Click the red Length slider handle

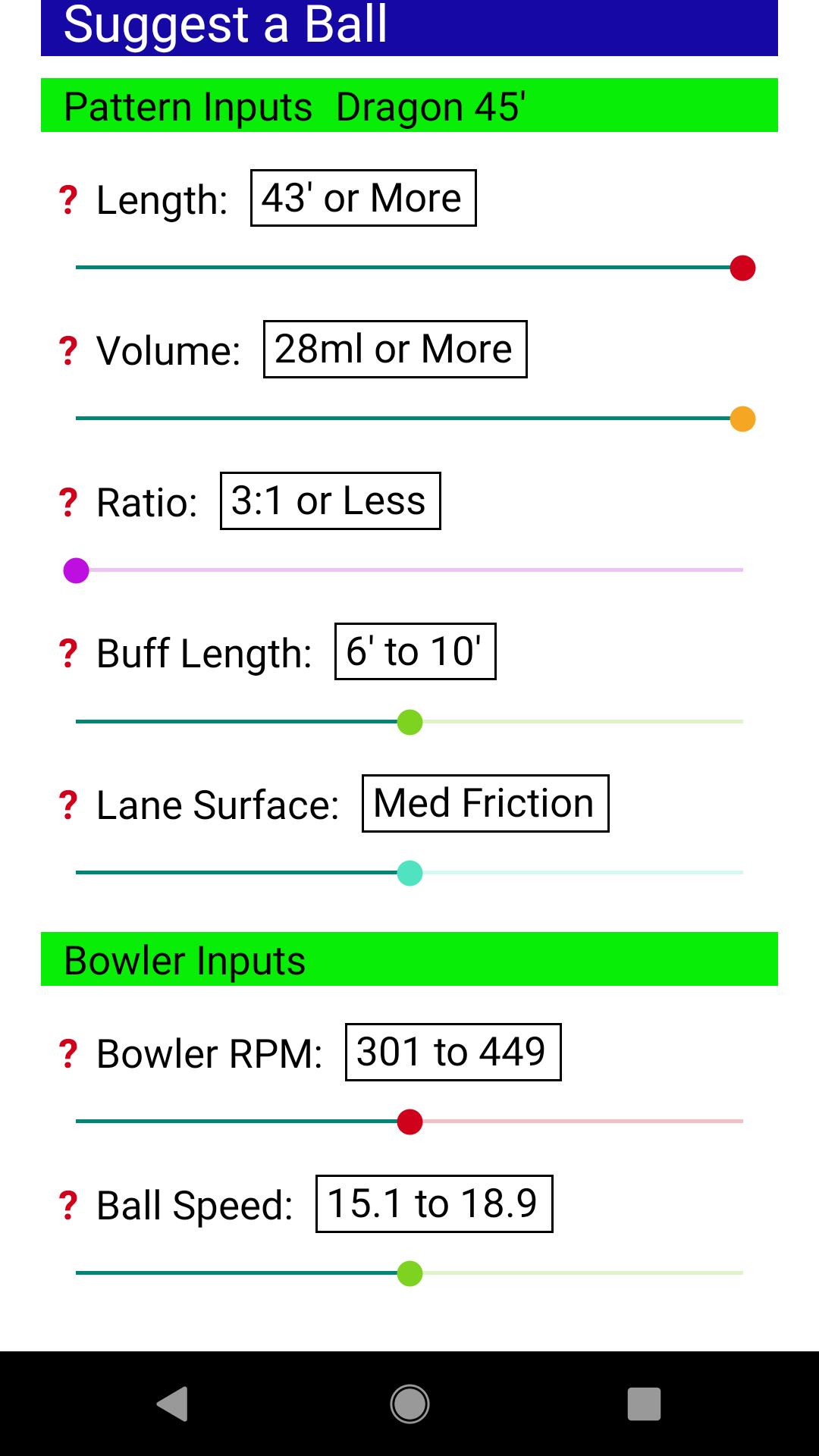tap(742, 268)
